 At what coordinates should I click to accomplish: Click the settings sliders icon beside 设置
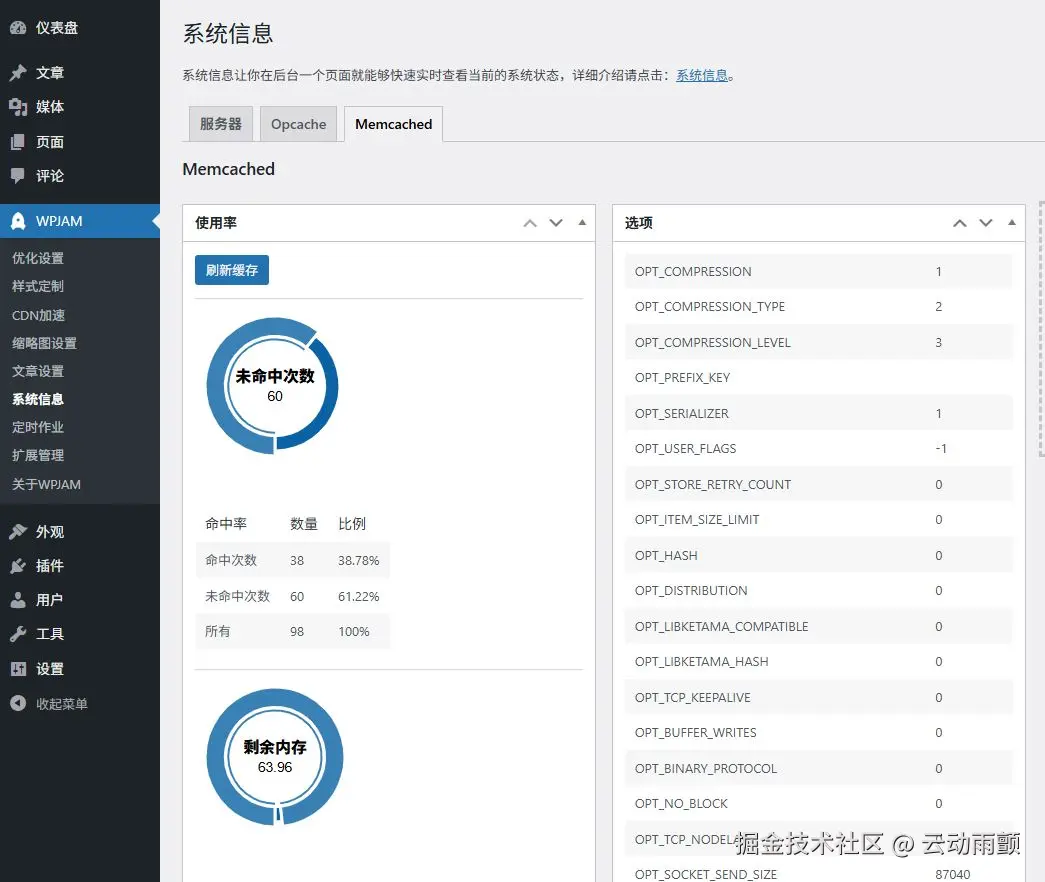point(18,669)
